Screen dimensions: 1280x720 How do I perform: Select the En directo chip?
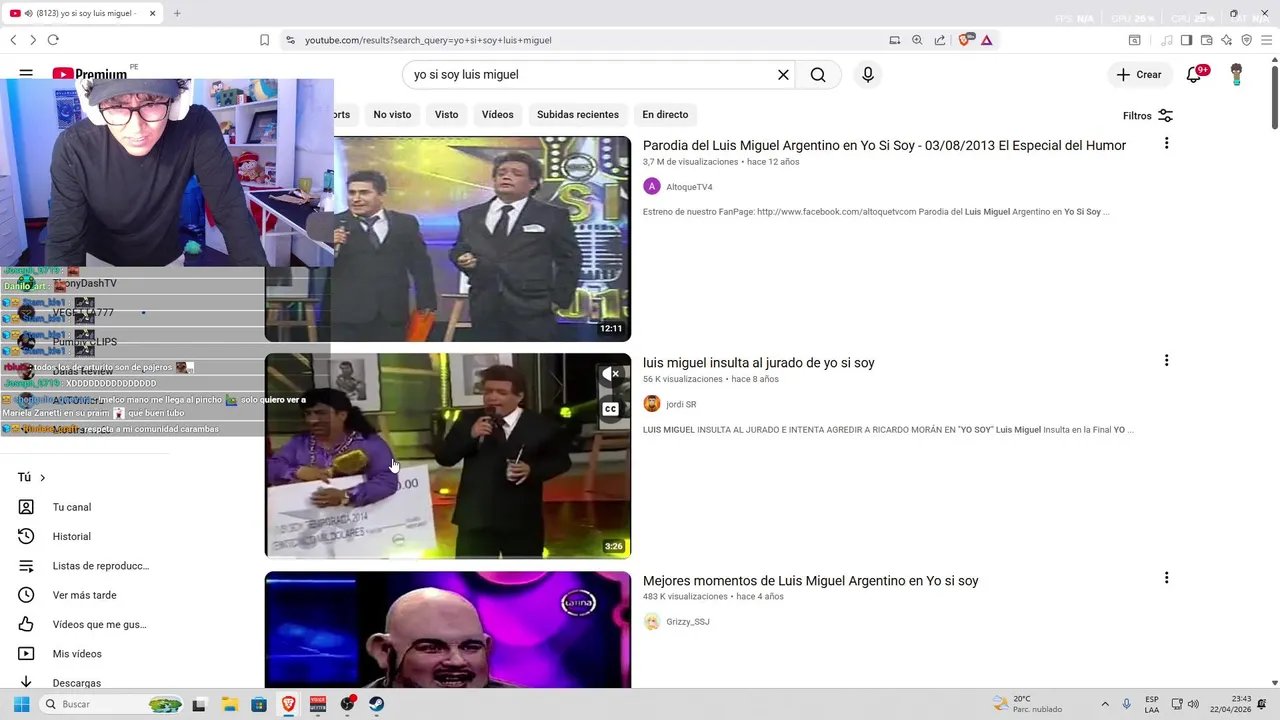point(665,114)
